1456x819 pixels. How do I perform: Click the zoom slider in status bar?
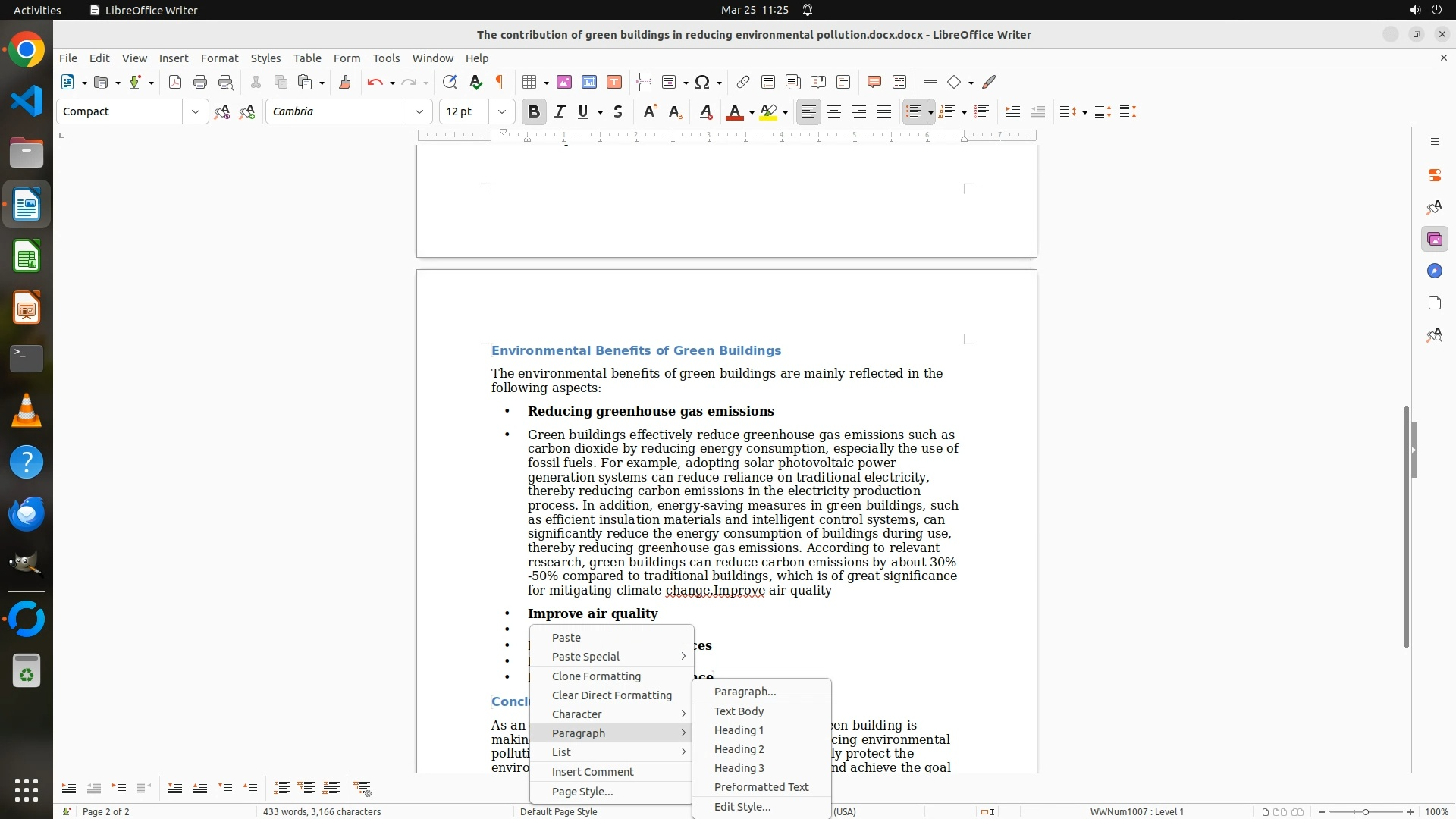pos(1366,812)
